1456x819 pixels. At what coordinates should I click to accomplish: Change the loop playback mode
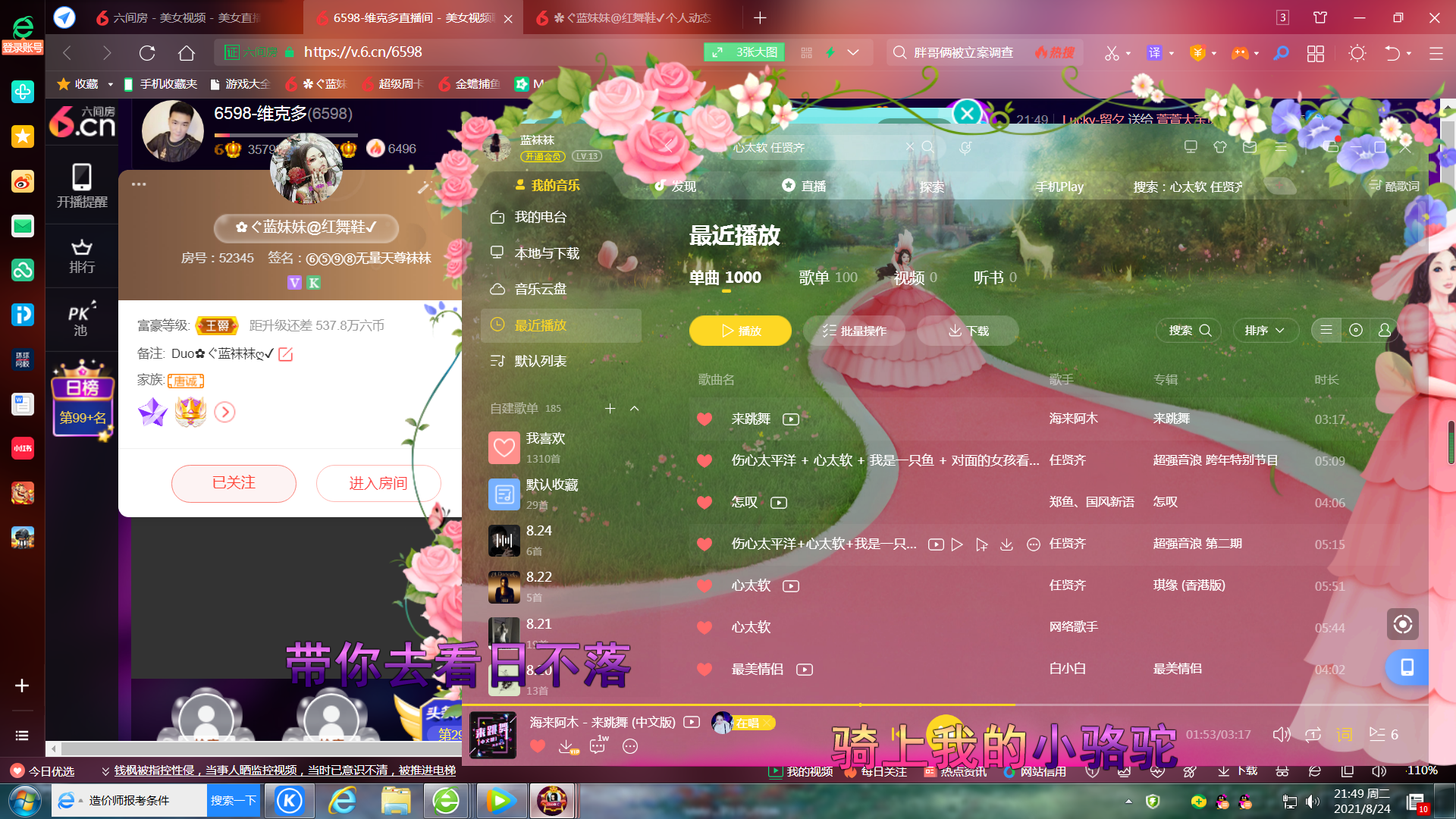1313,734
